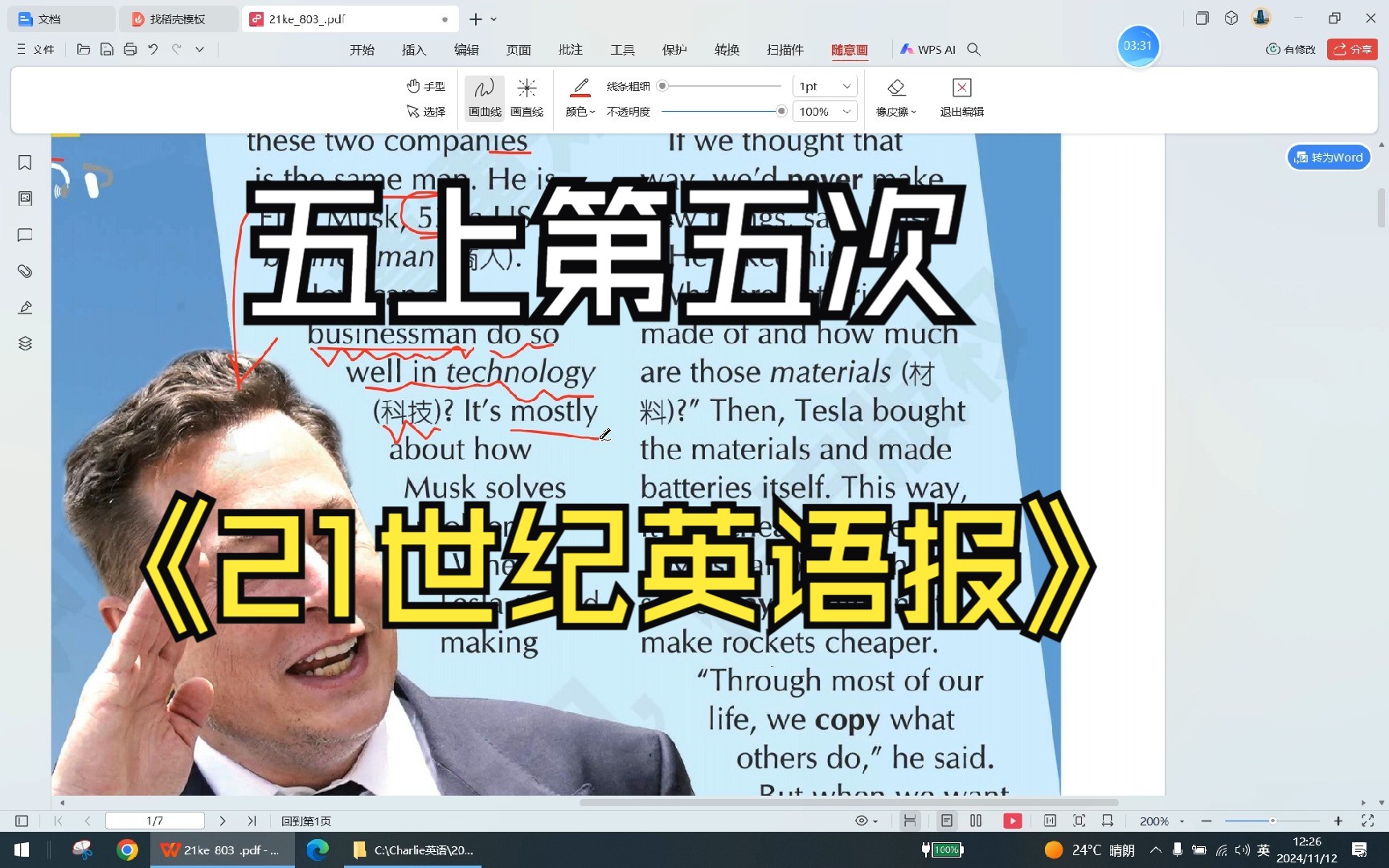Go to the last page

pyautogui.click(x=252, y=821)
